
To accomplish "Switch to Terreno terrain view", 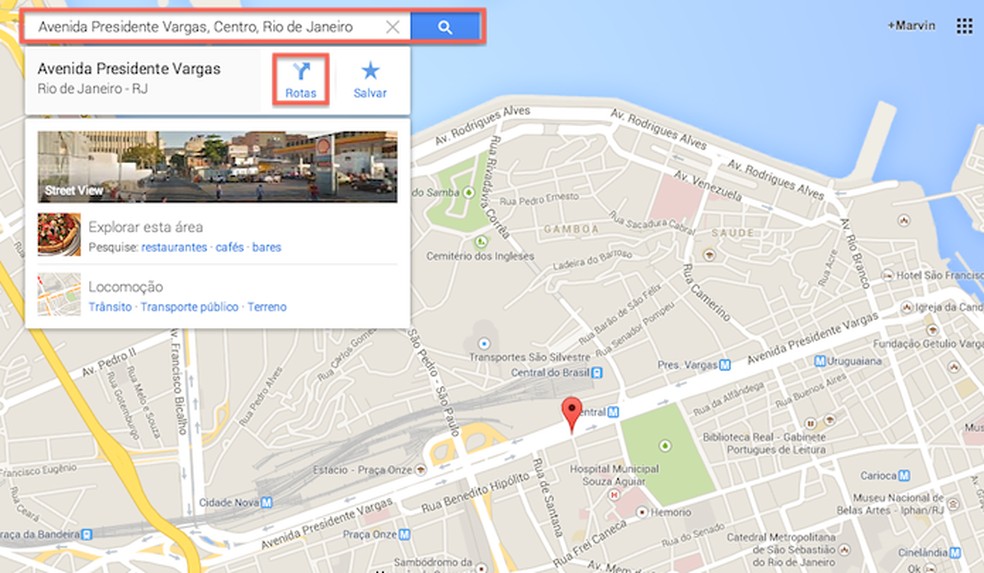I will point(267,307).
